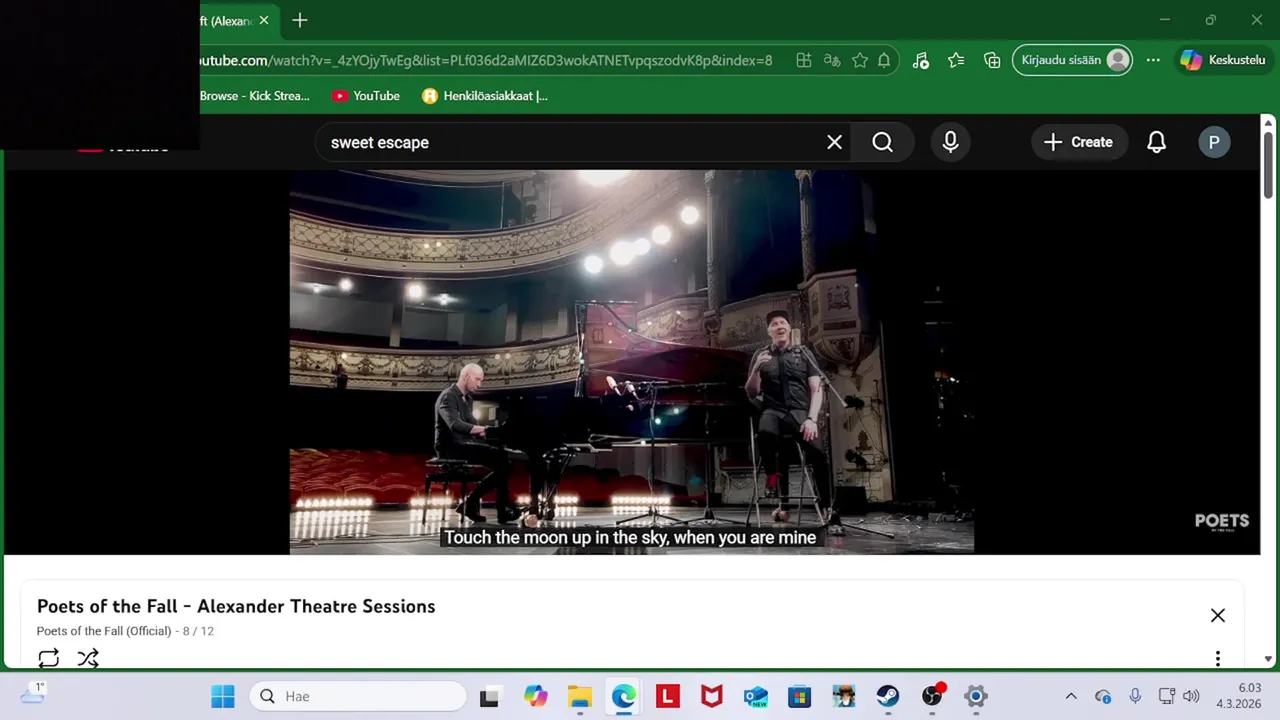This screenshot has height=720, width=1280.
Task: Open the volume control in system tray
Action: tap(1191, 696)
